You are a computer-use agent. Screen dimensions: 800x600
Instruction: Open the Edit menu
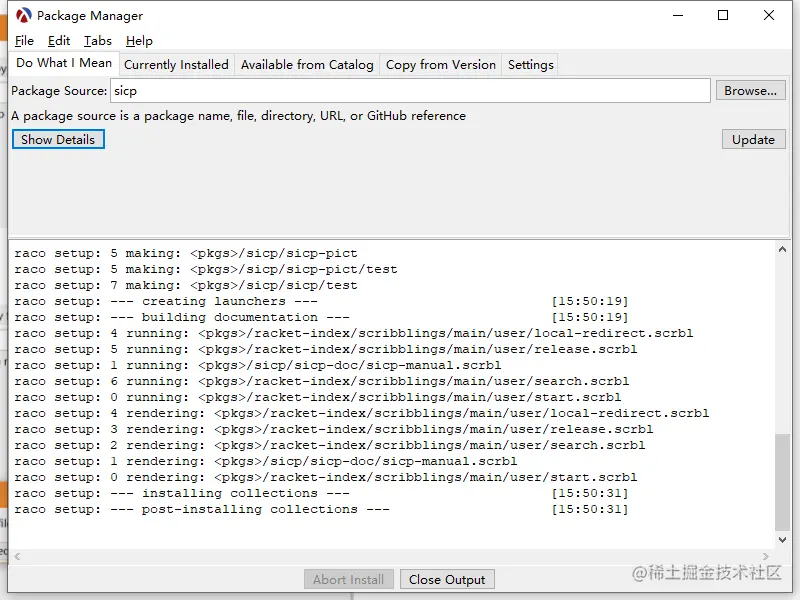click(59, 41)
